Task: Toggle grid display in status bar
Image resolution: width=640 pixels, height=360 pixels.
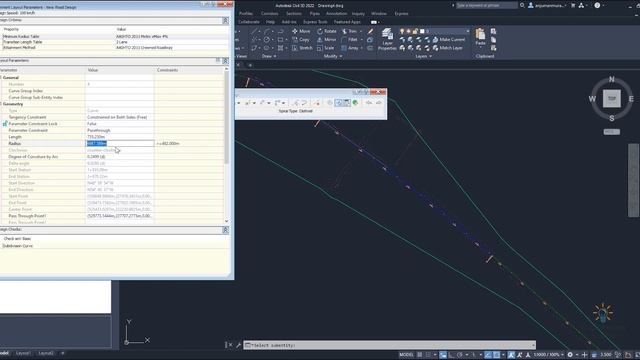Action: (420, 355)
